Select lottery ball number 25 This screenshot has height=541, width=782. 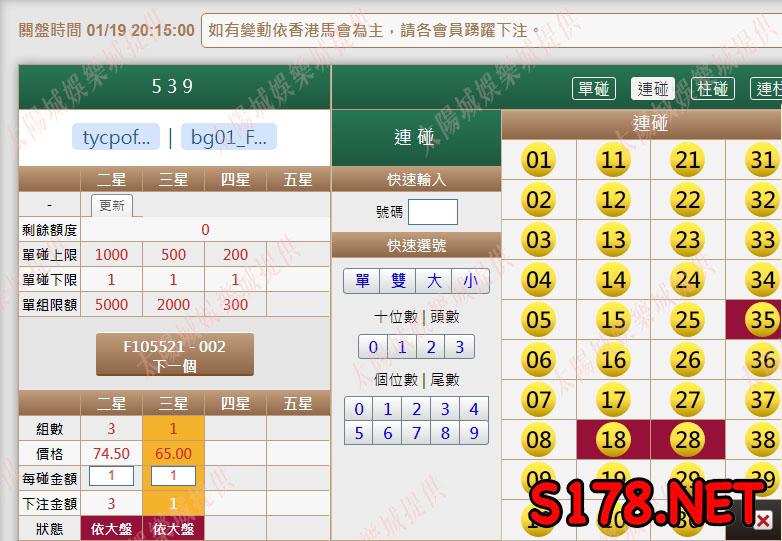pos(688,320)
